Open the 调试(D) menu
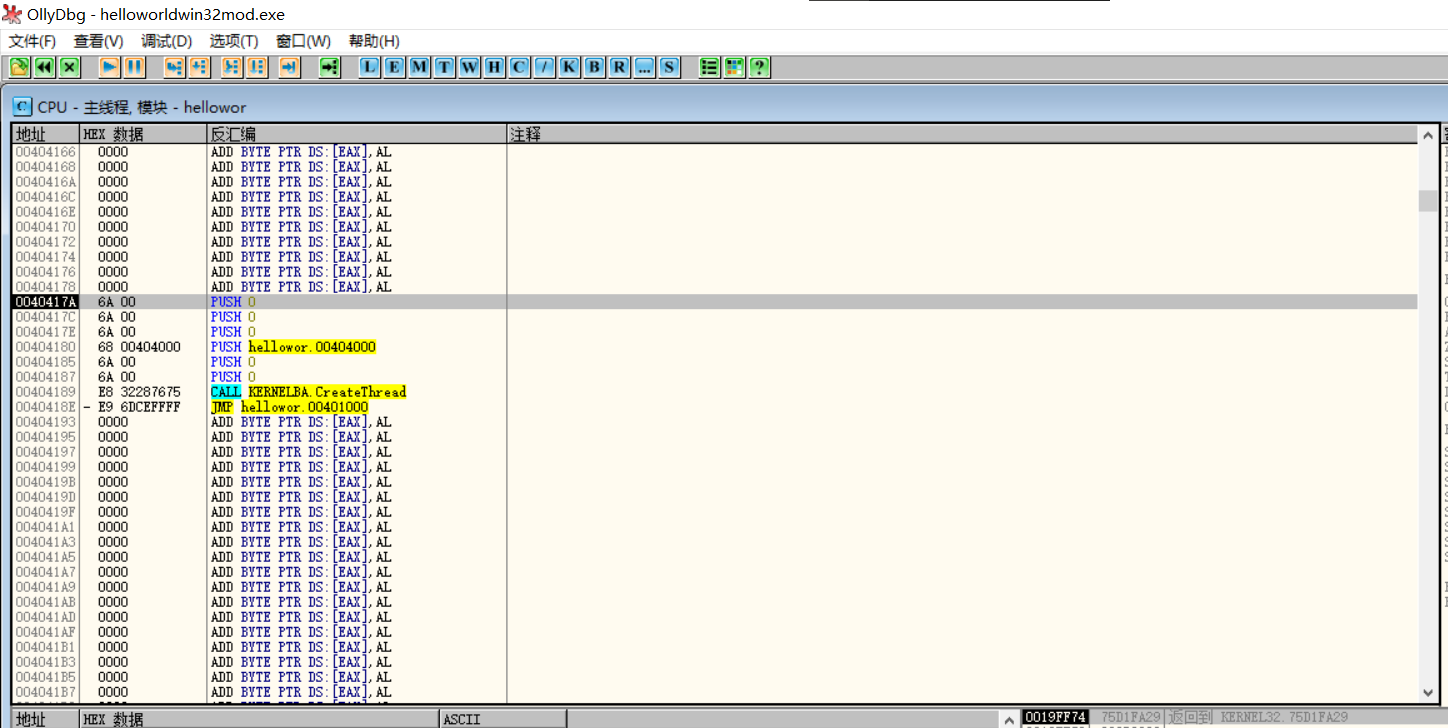Screen dimensions: 1448x728 166,41
